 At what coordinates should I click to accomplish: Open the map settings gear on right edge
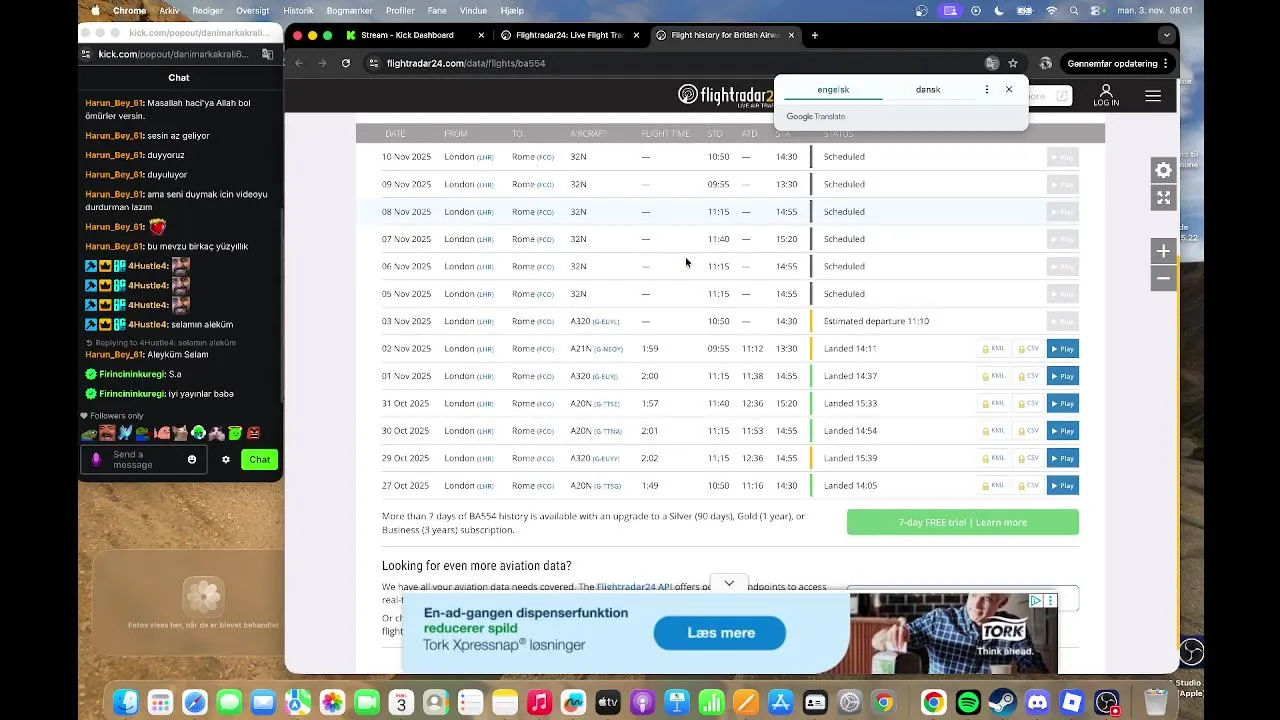pyautogui.click(x=1163, y=170)
